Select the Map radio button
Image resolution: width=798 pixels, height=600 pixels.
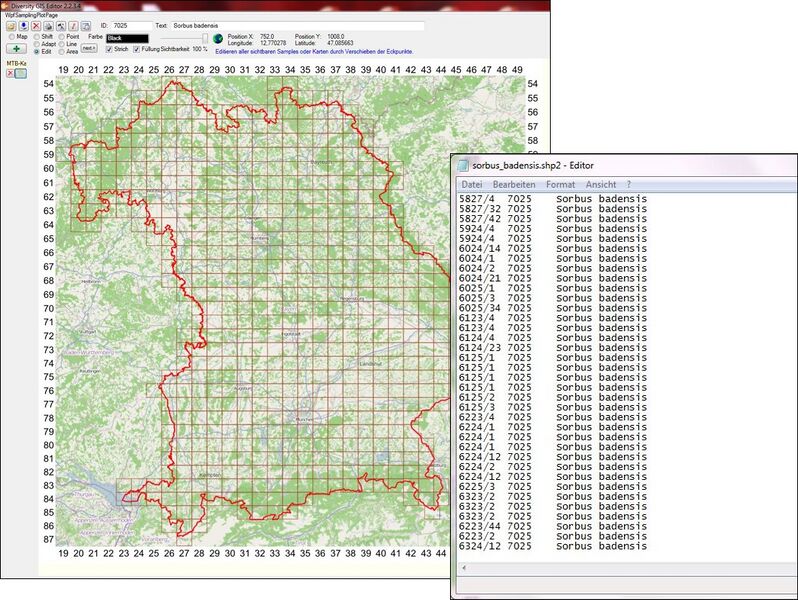tap(12, 37)
